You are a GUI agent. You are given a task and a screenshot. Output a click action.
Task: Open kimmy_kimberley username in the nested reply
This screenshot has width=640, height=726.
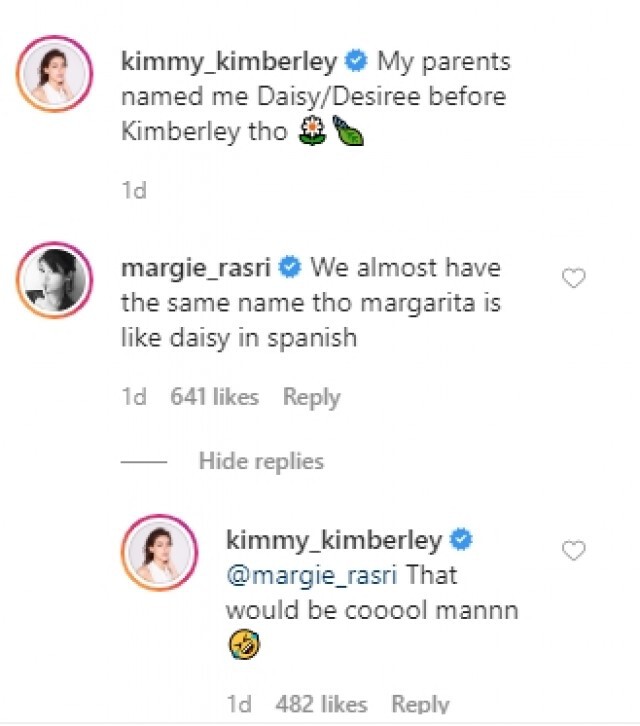335,541
